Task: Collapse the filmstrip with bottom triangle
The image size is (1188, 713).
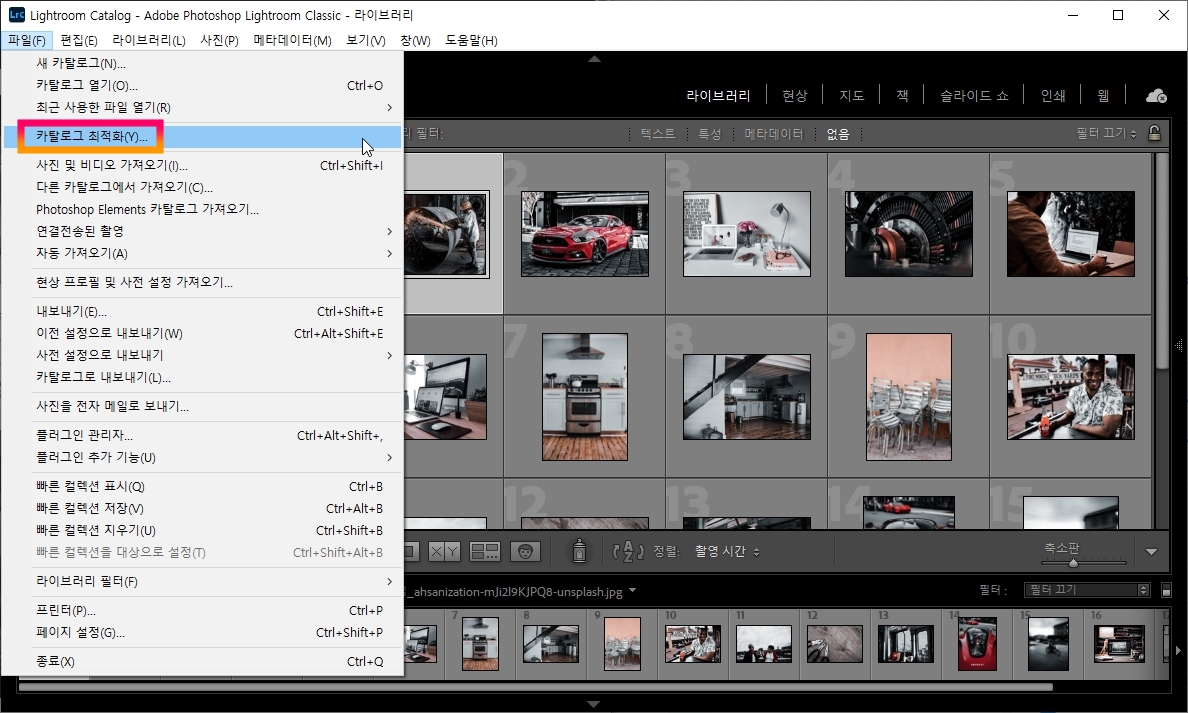Action: point(594,705)
